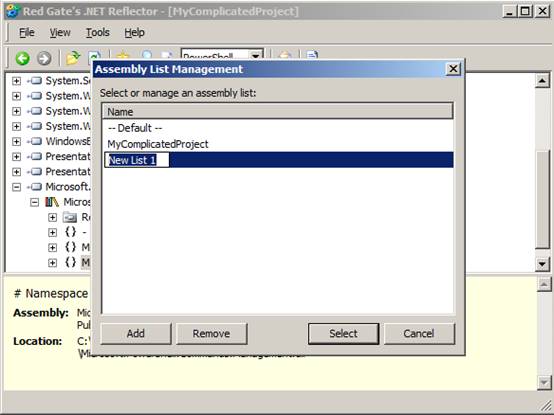The image size is (554, 415).
Task: Click the # Namespace heading
Action: click(51, 294)
